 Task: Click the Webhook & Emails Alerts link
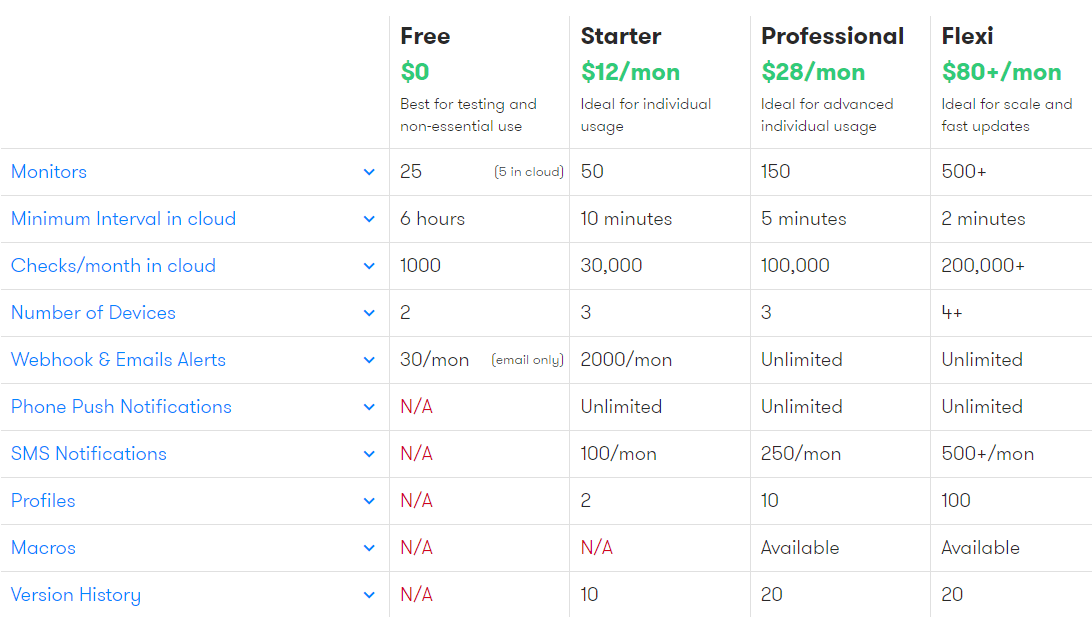[x=118, y=360]
